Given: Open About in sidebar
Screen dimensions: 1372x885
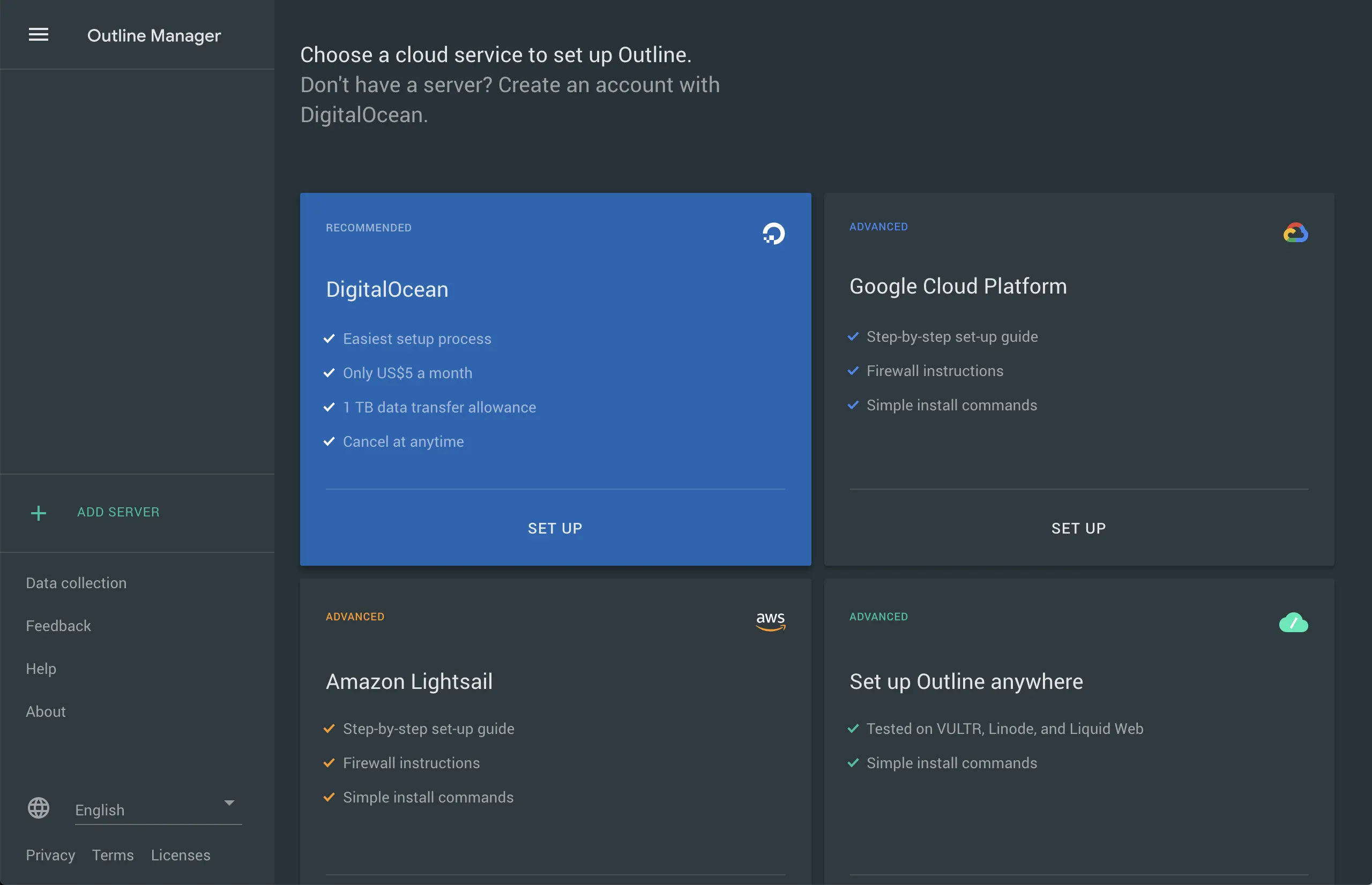Looking at the screenshot, I should coord(46,711).
